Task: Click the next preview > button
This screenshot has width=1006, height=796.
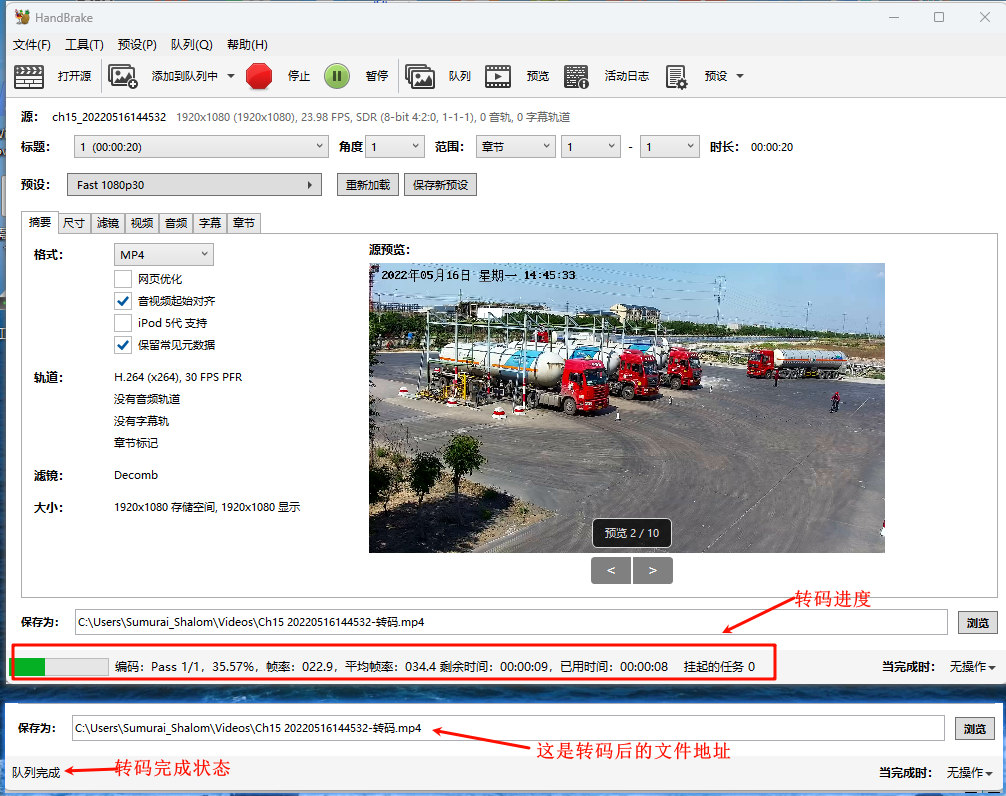Action: coord(652,570)
